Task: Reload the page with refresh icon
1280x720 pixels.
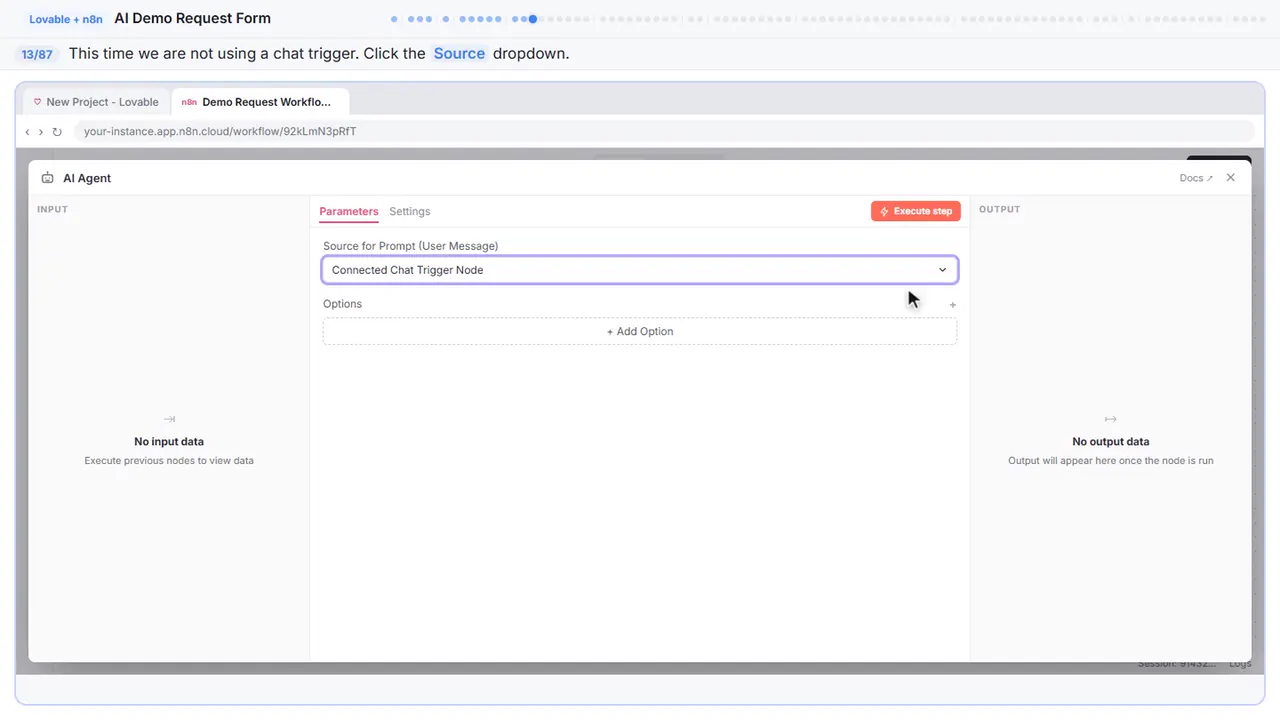Action: coord(57,132)
